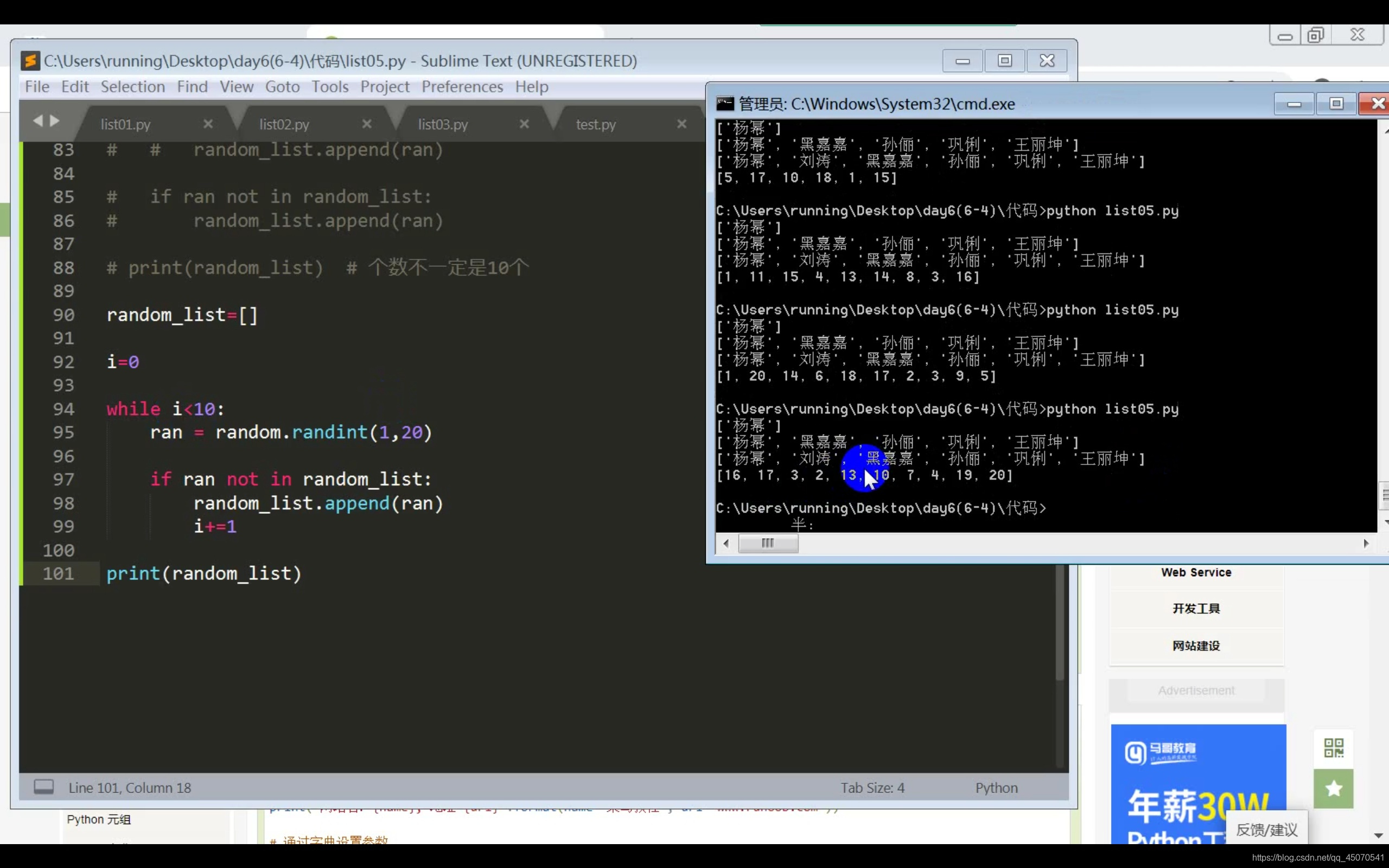
Task: Open the Python syntax selector
Action: point(996,788)
